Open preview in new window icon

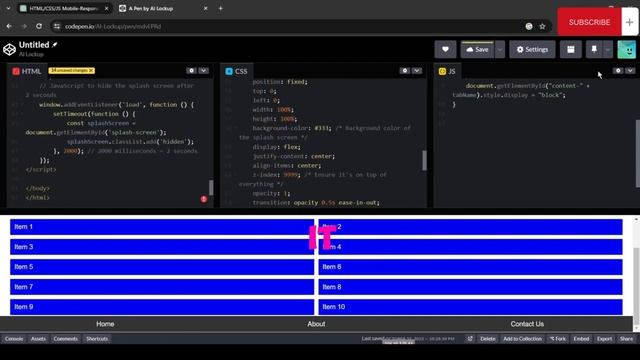pyautogui.click(x=470, y=338)
